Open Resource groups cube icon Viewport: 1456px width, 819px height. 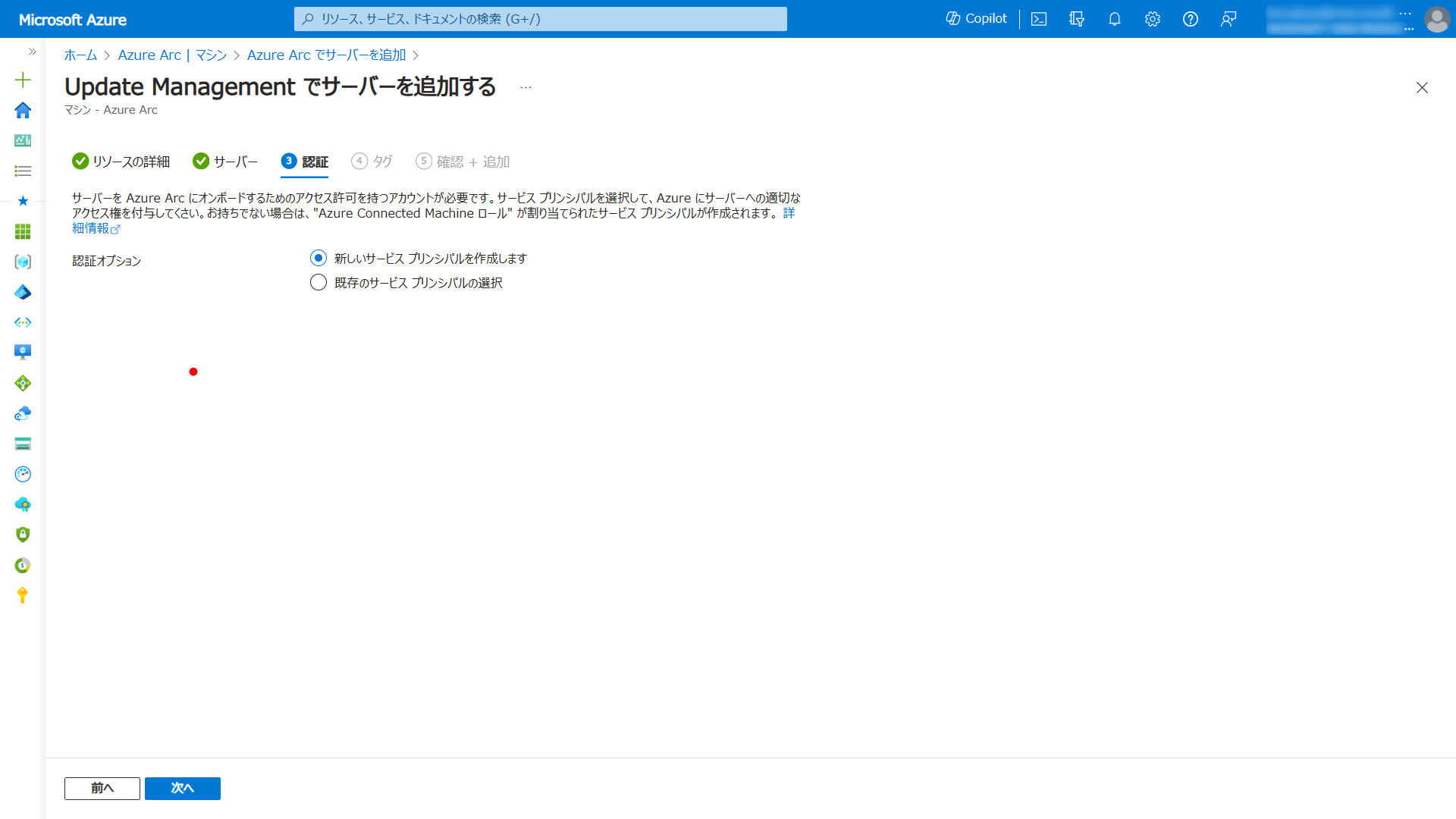tap(23, 262)
